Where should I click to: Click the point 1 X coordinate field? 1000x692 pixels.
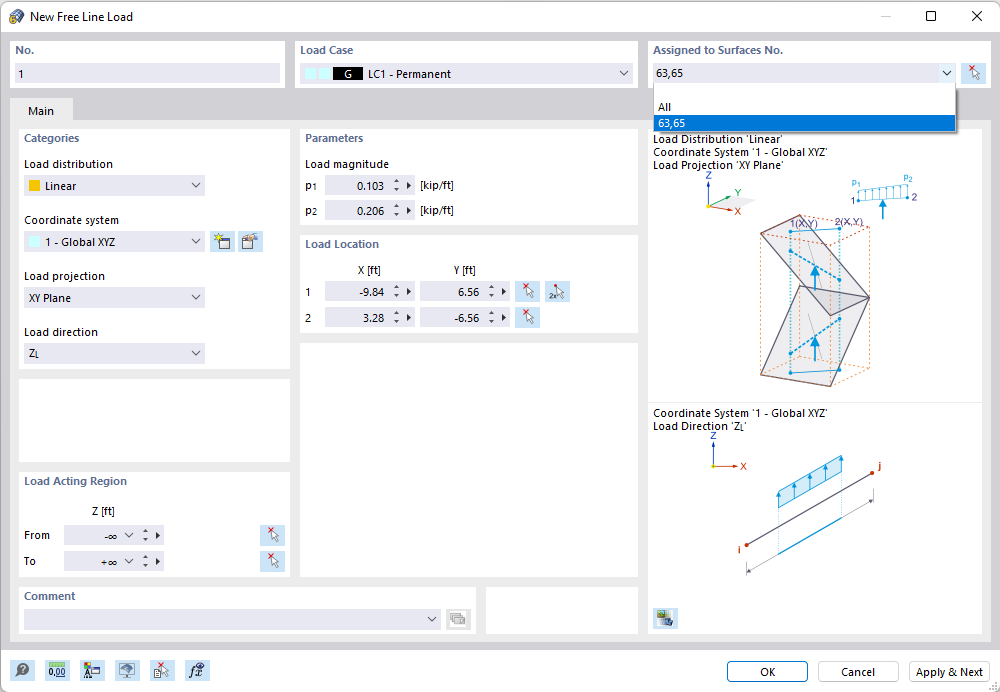coord(356,292)
